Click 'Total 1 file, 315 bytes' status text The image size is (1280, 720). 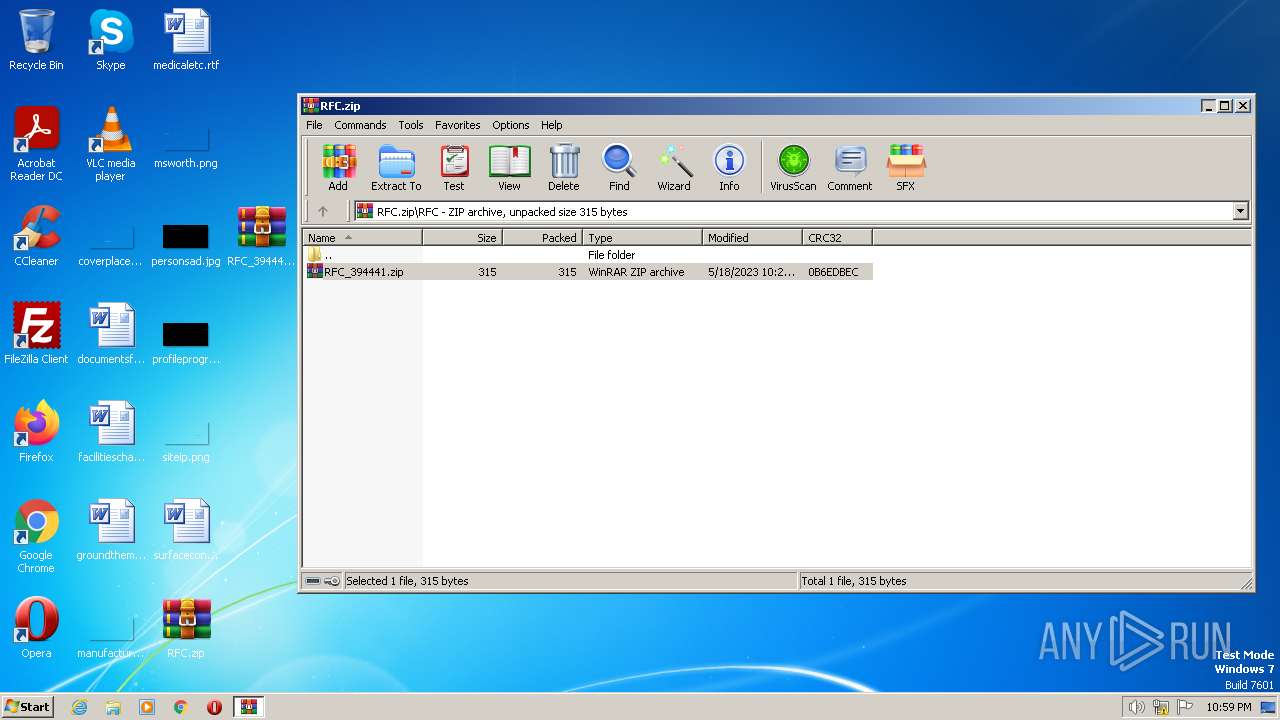(854, 581)
